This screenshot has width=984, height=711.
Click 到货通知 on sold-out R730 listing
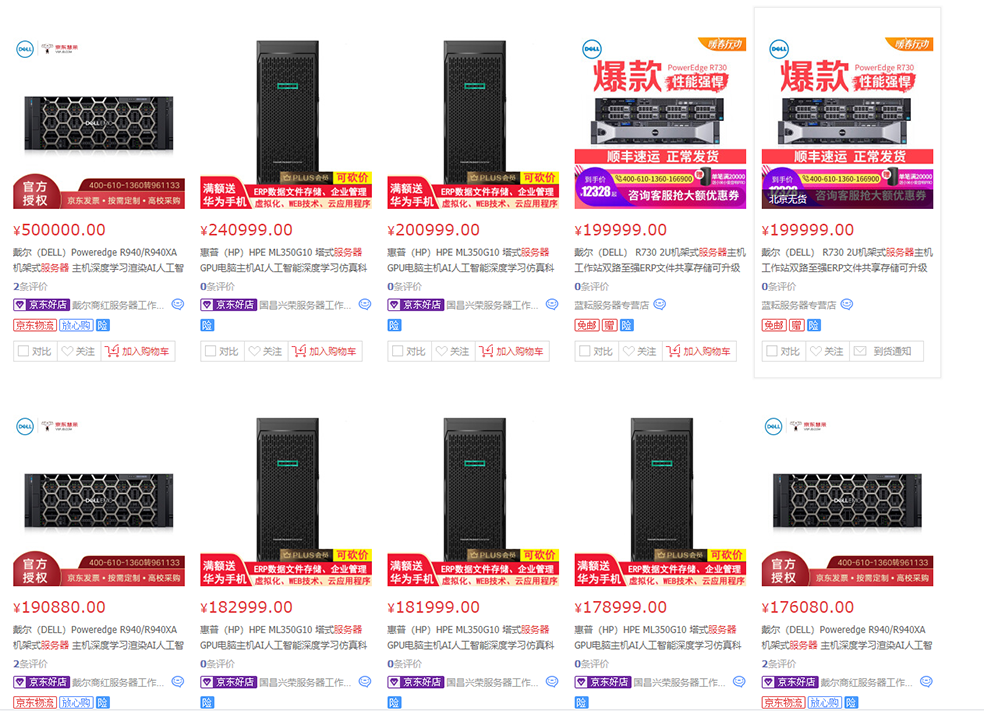point(885,351)
